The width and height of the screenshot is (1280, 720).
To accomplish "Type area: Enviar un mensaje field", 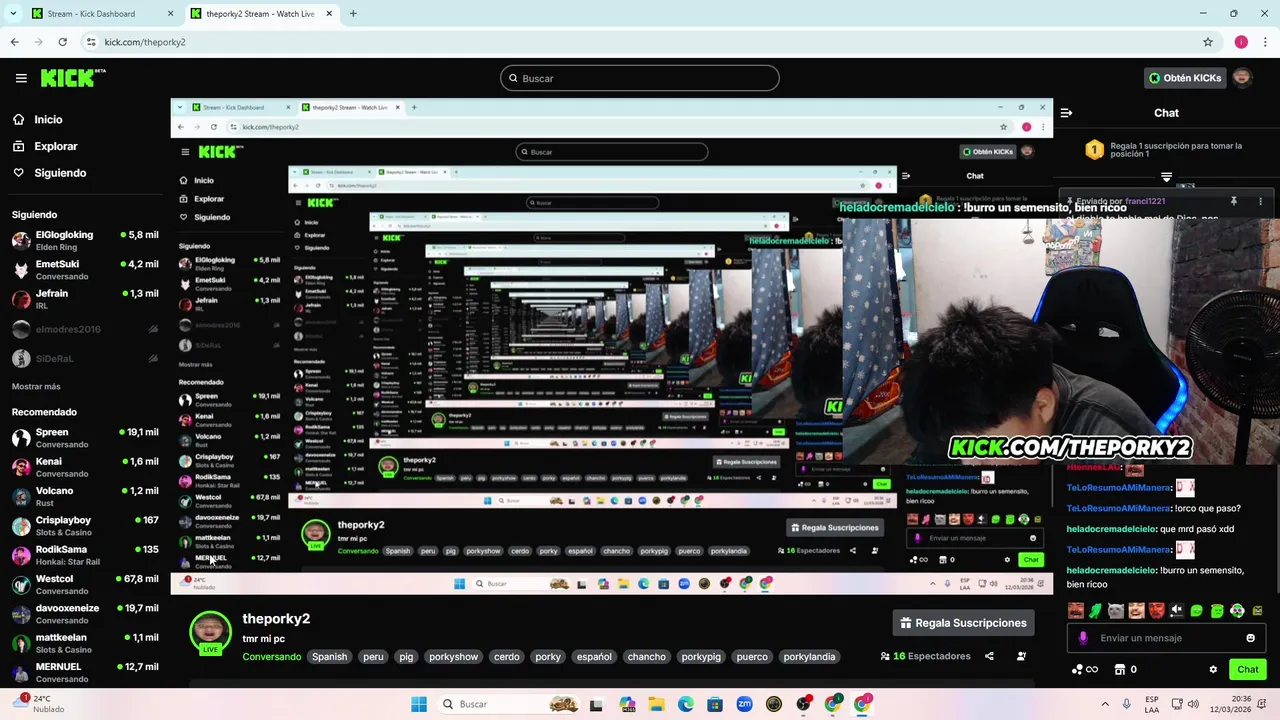I will click(x=1167, y=638).
